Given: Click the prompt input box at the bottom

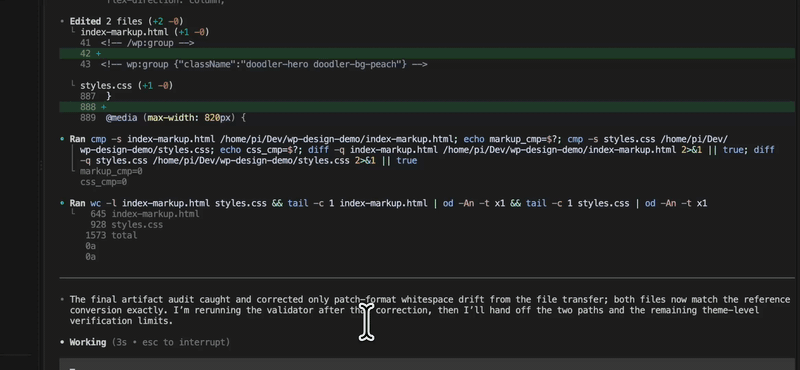Looking at the screenshot, I should point(427,364).
